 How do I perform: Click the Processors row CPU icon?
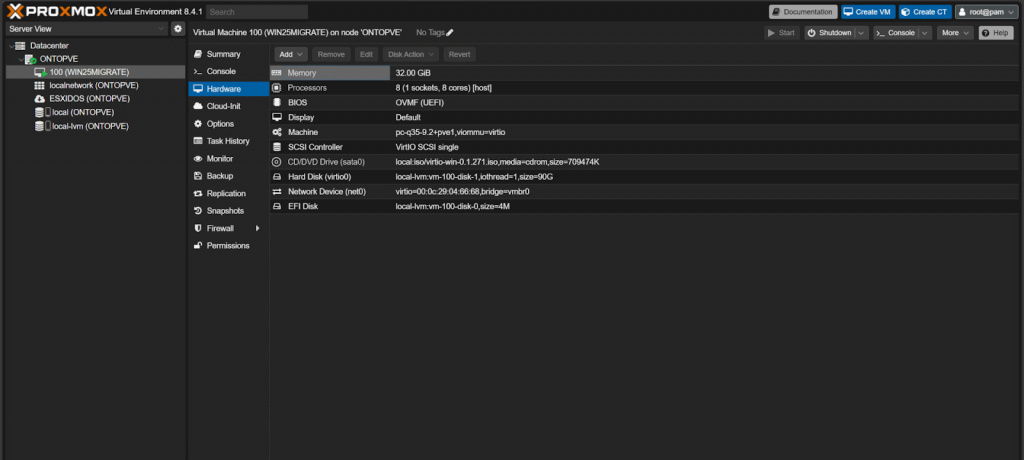[276, 88]
